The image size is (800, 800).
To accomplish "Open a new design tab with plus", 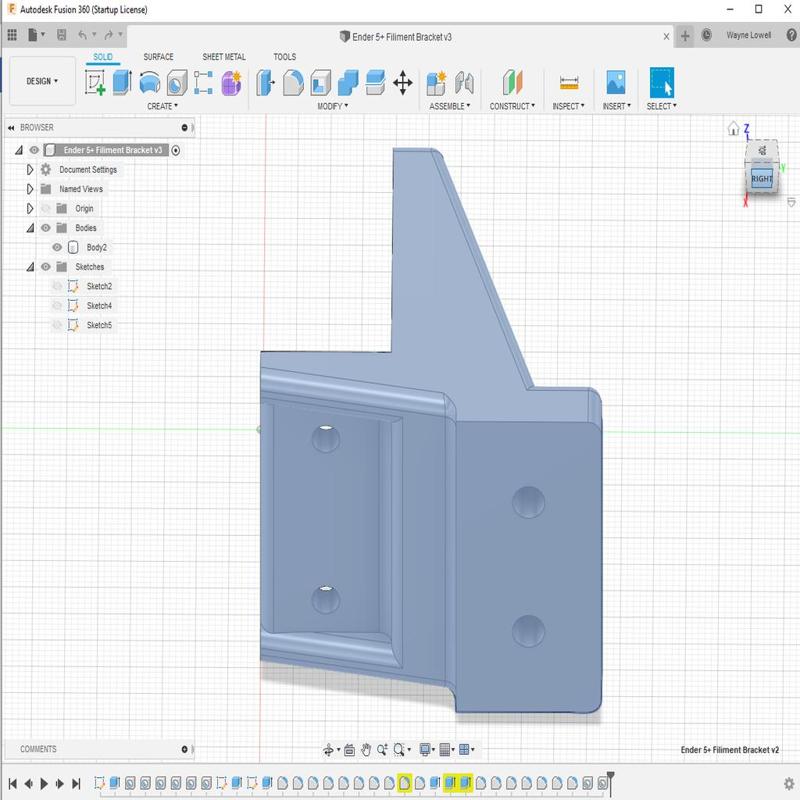I will (x=685, y=36).
